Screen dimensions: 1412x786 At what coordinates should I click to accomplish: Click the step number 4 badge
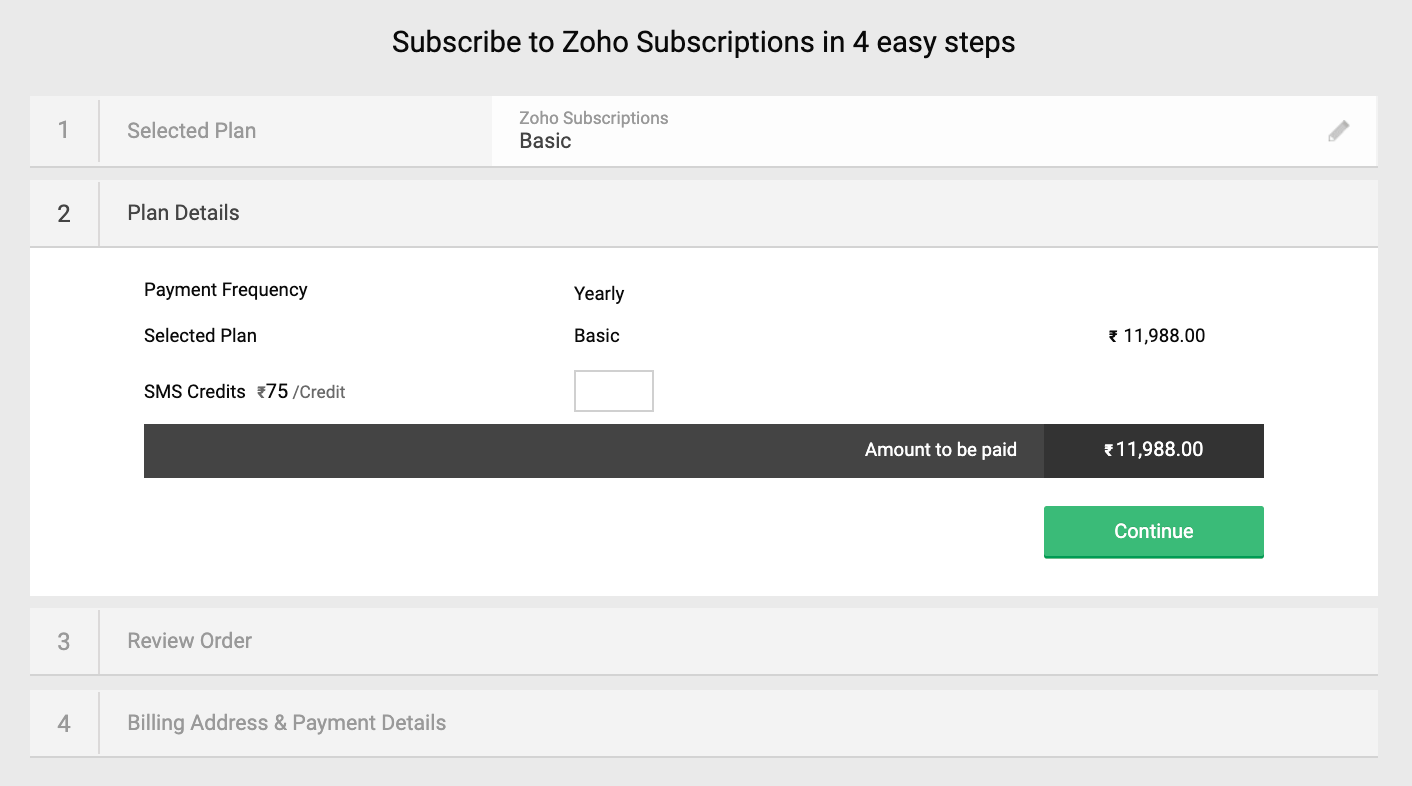[64, 723]
